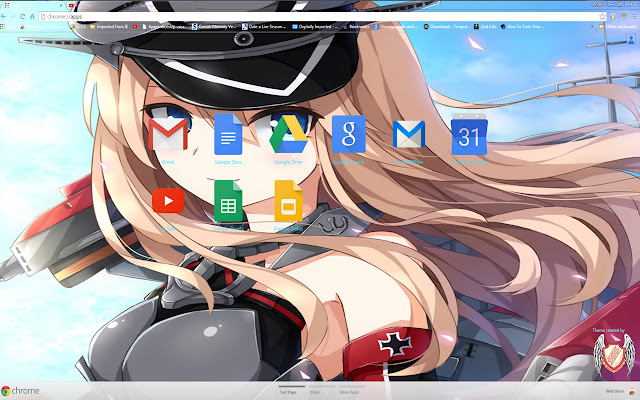Switch to the third browser tab

click(157, 5)
